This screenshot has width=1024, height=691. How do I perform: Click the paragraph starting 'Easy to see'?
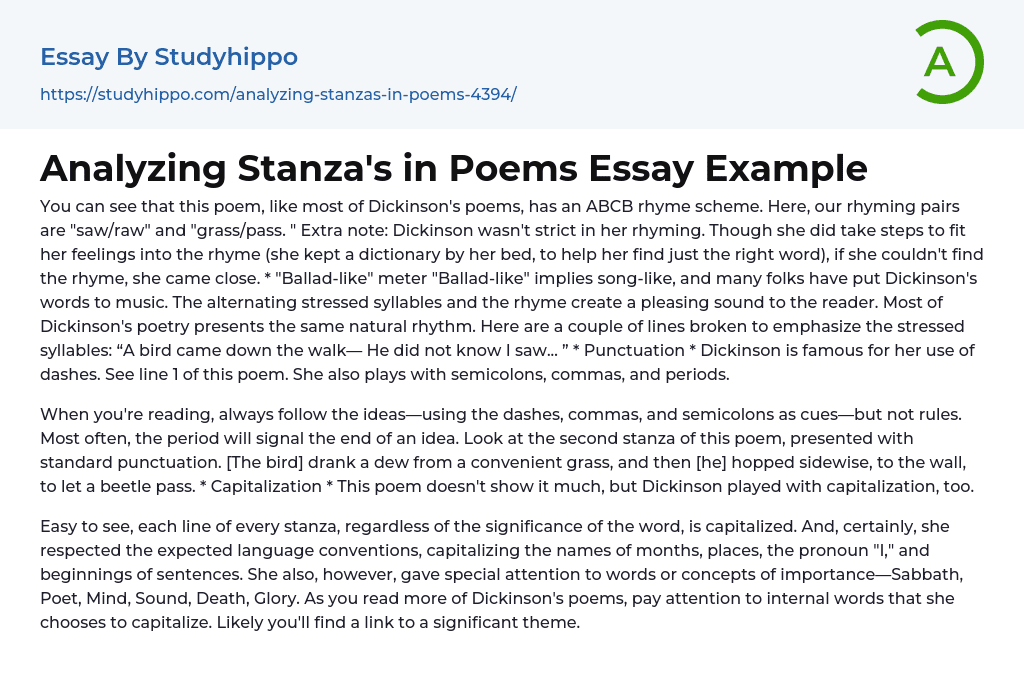pyautogui.click(x=511, y=573)
